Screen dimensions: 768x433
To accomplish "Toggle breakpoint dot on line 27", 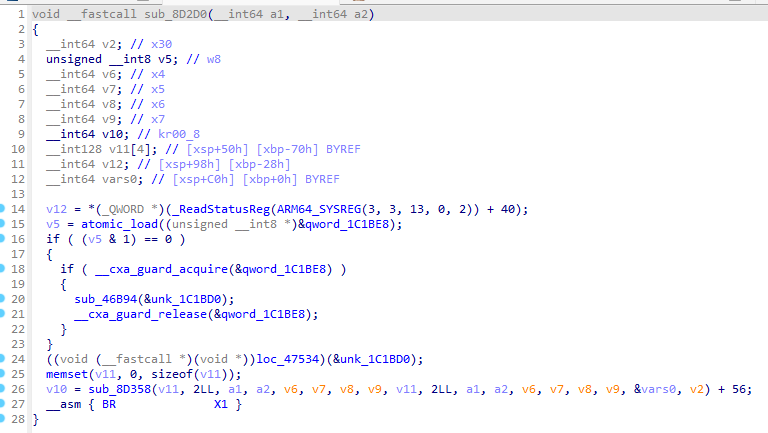I will pos(1,404).
